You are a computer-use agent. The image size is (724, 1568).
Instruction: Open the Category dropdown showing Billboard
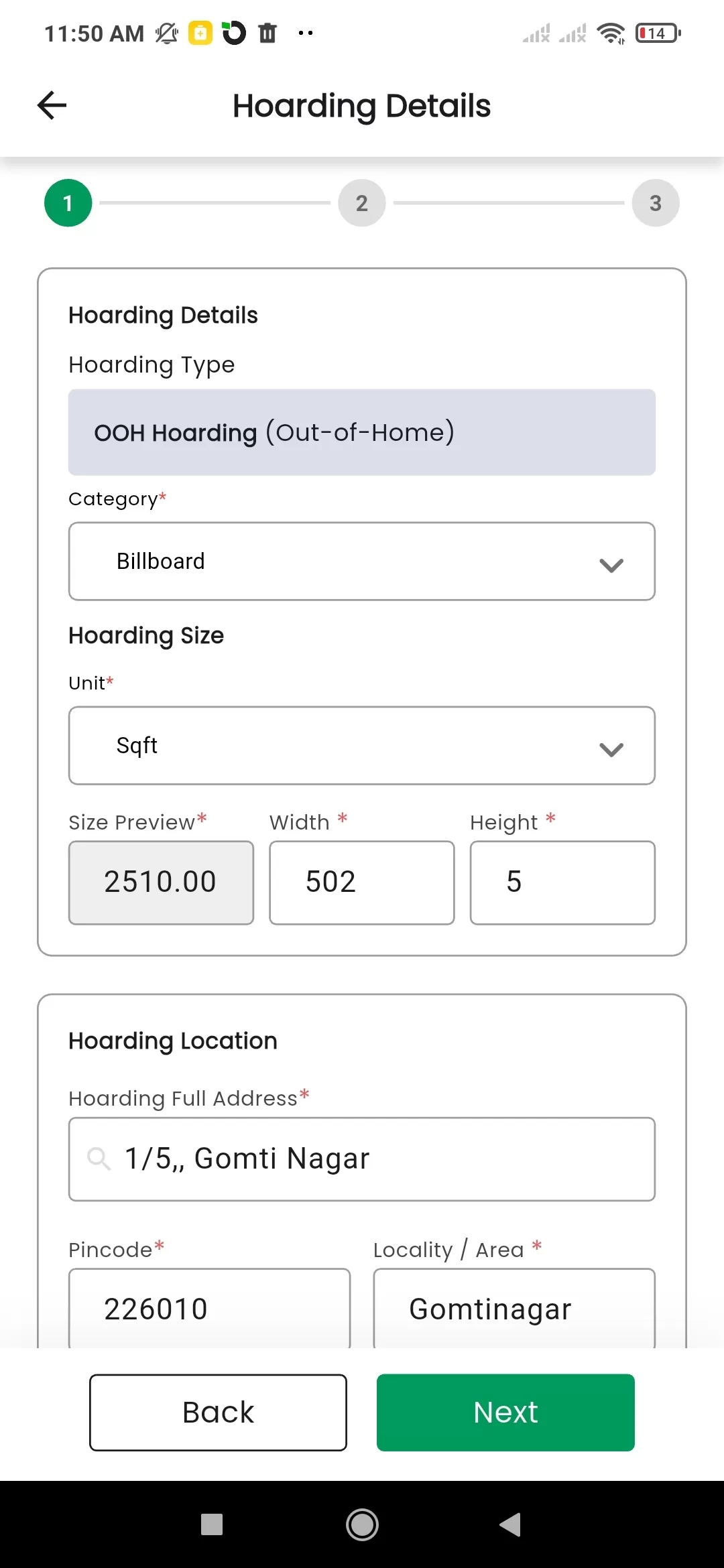[362, 562]
